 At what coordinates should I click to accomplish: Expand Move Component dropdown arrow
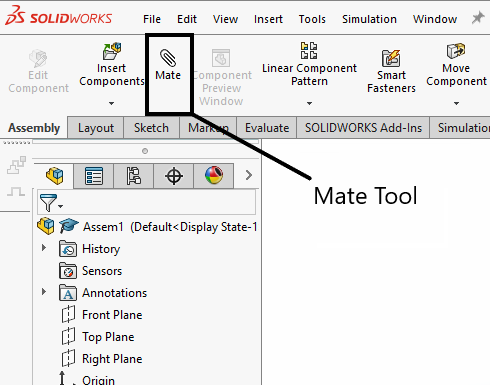(x=456, y=103)
